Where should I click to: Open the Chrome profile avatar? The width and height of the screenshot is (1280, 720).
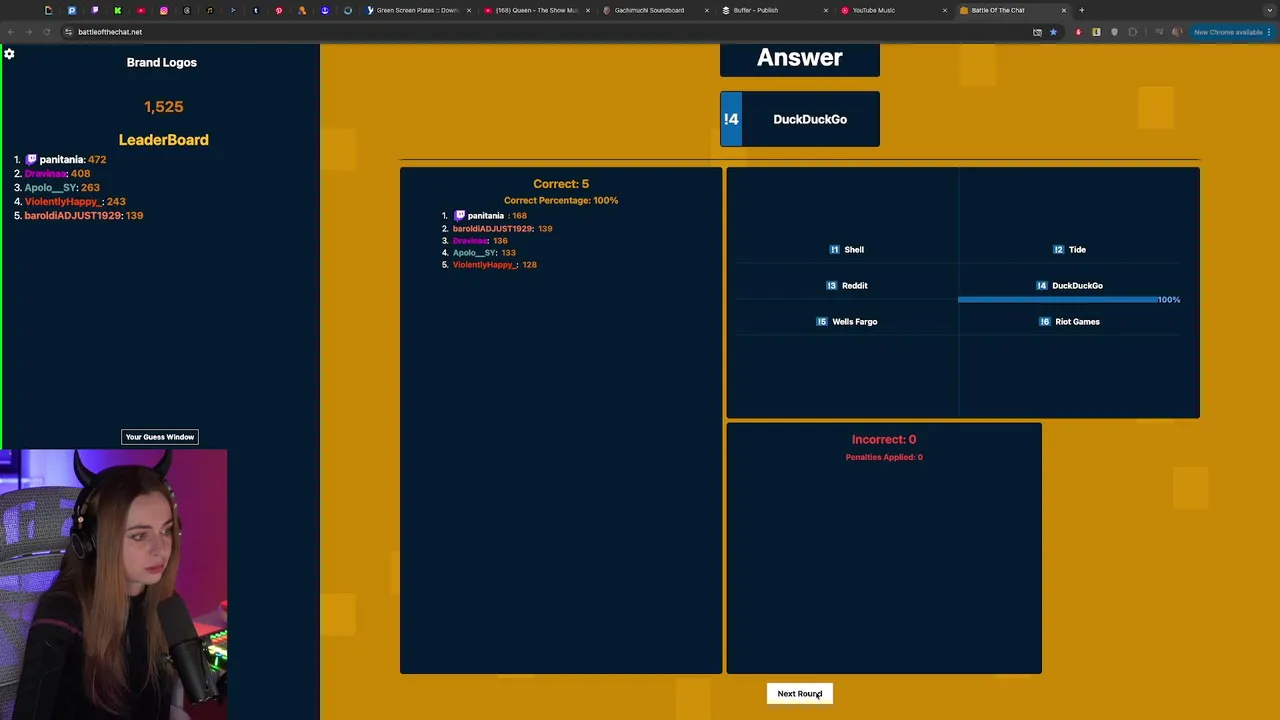pyautogui.click(x=1177, y=32)
